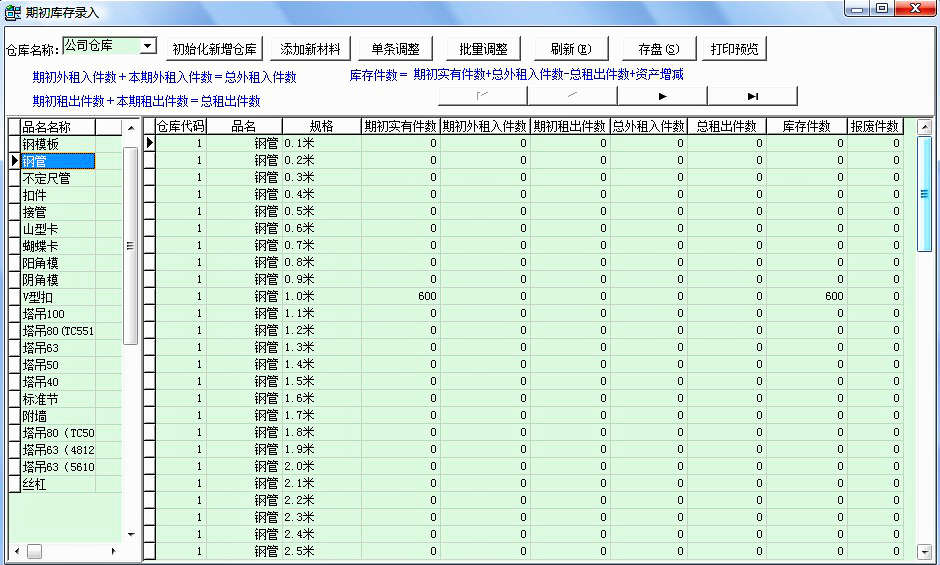Select 扣件 in the product list
The height and width of the screenshot is (565, 940).
(58, 195)
